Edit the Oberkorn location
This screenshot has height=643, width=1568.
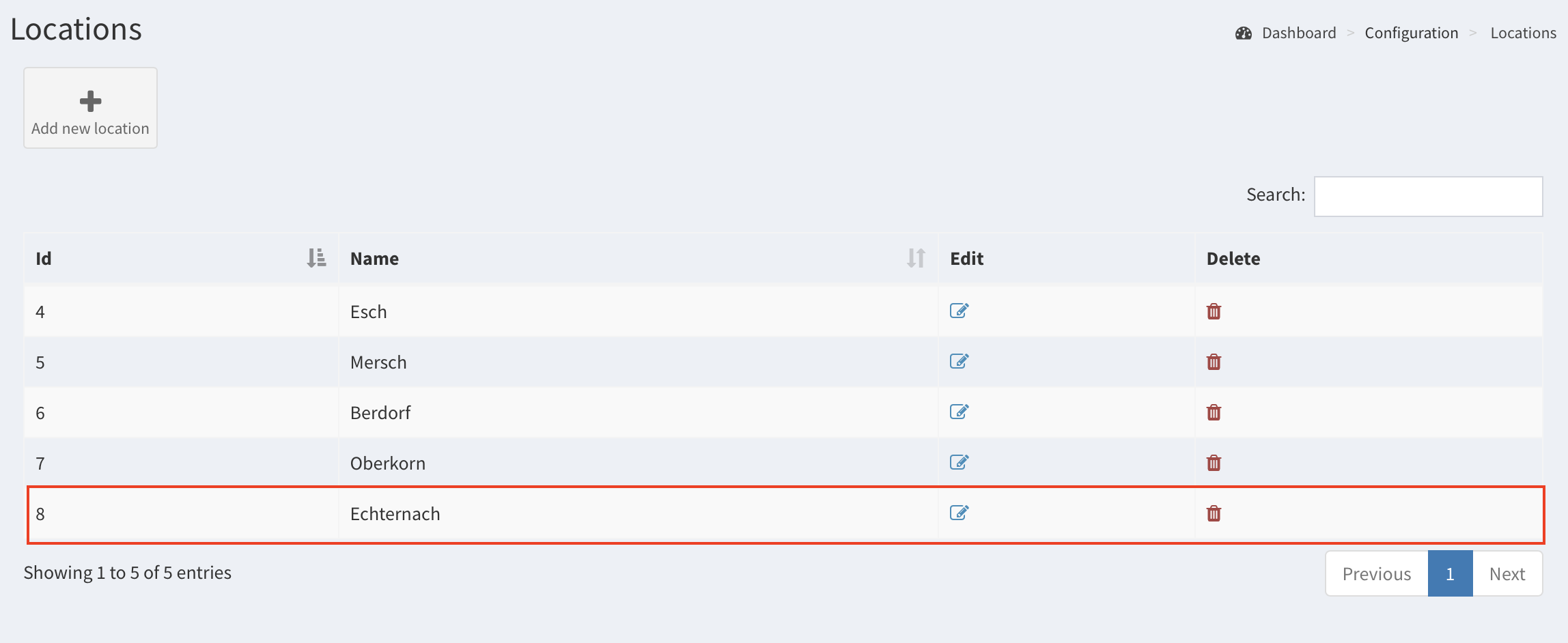point(959,463)
